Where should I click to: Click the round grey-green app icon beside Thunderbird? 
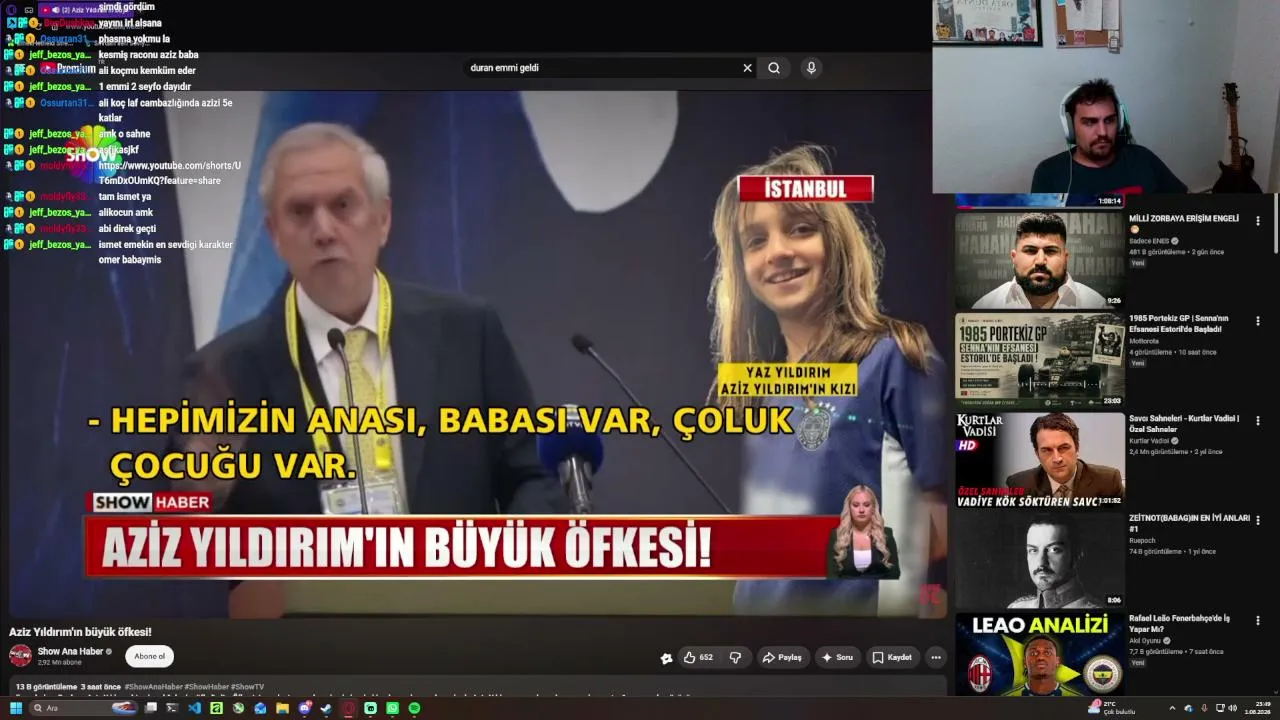click(239, 708)
